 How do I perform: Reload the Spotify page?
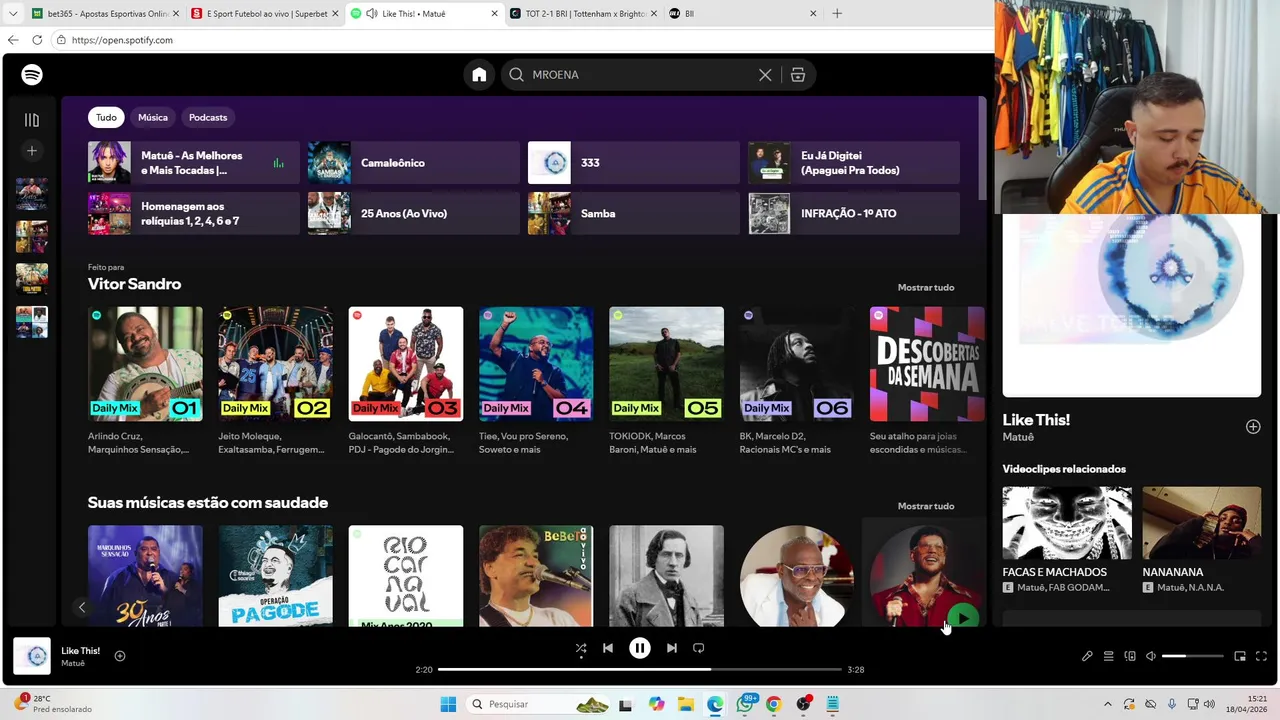[37, 40]
